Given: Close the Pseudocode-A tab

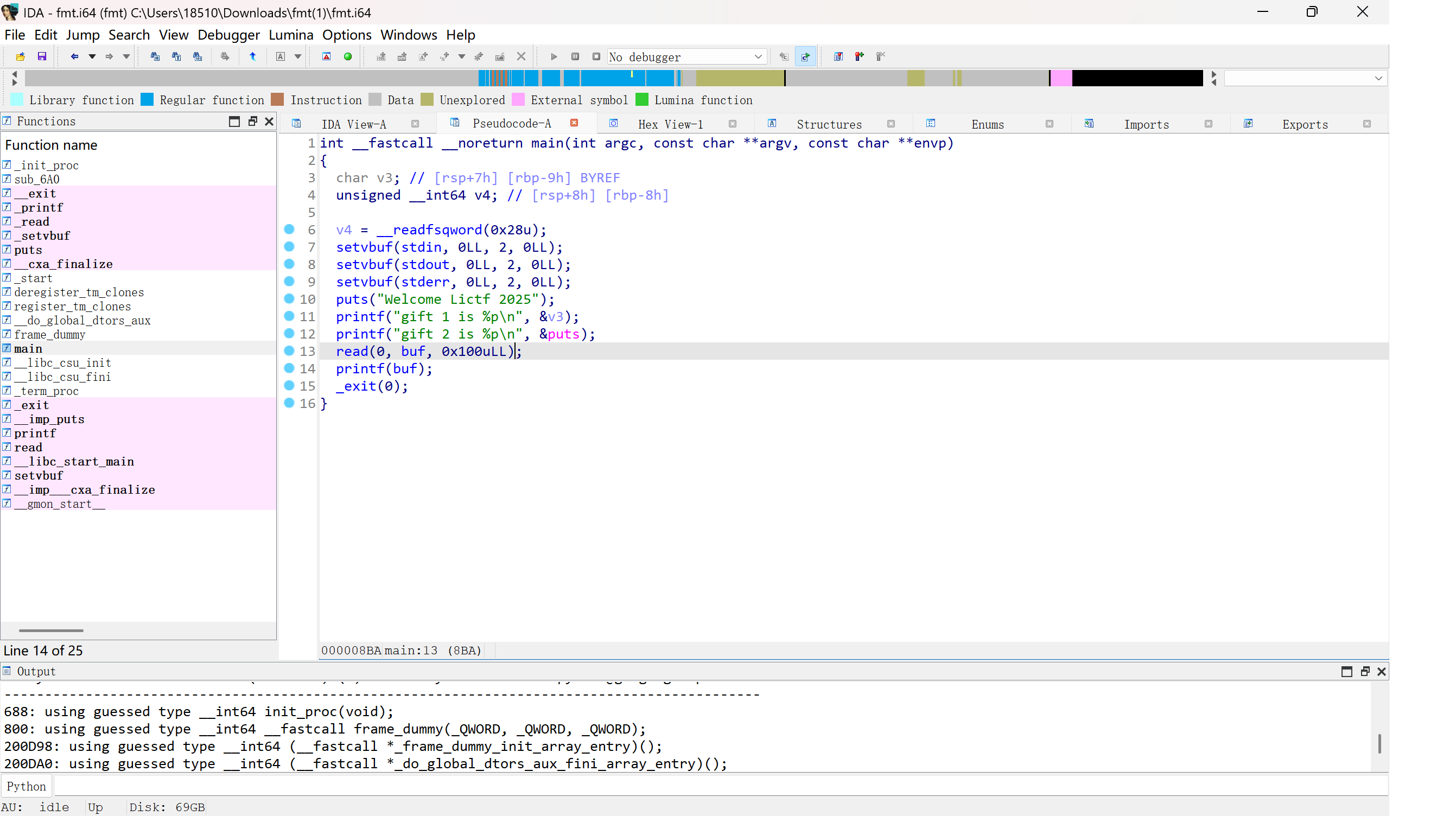Looking at the screenshot, I should (574, 123).
